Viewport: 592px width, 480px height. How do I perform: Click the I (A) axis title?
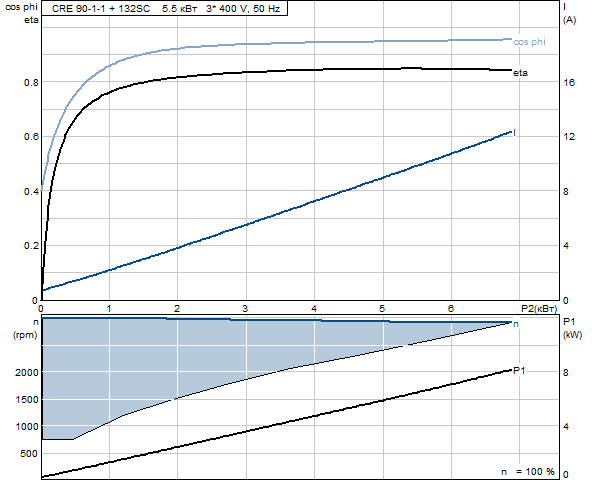click(x=569, y=14)
